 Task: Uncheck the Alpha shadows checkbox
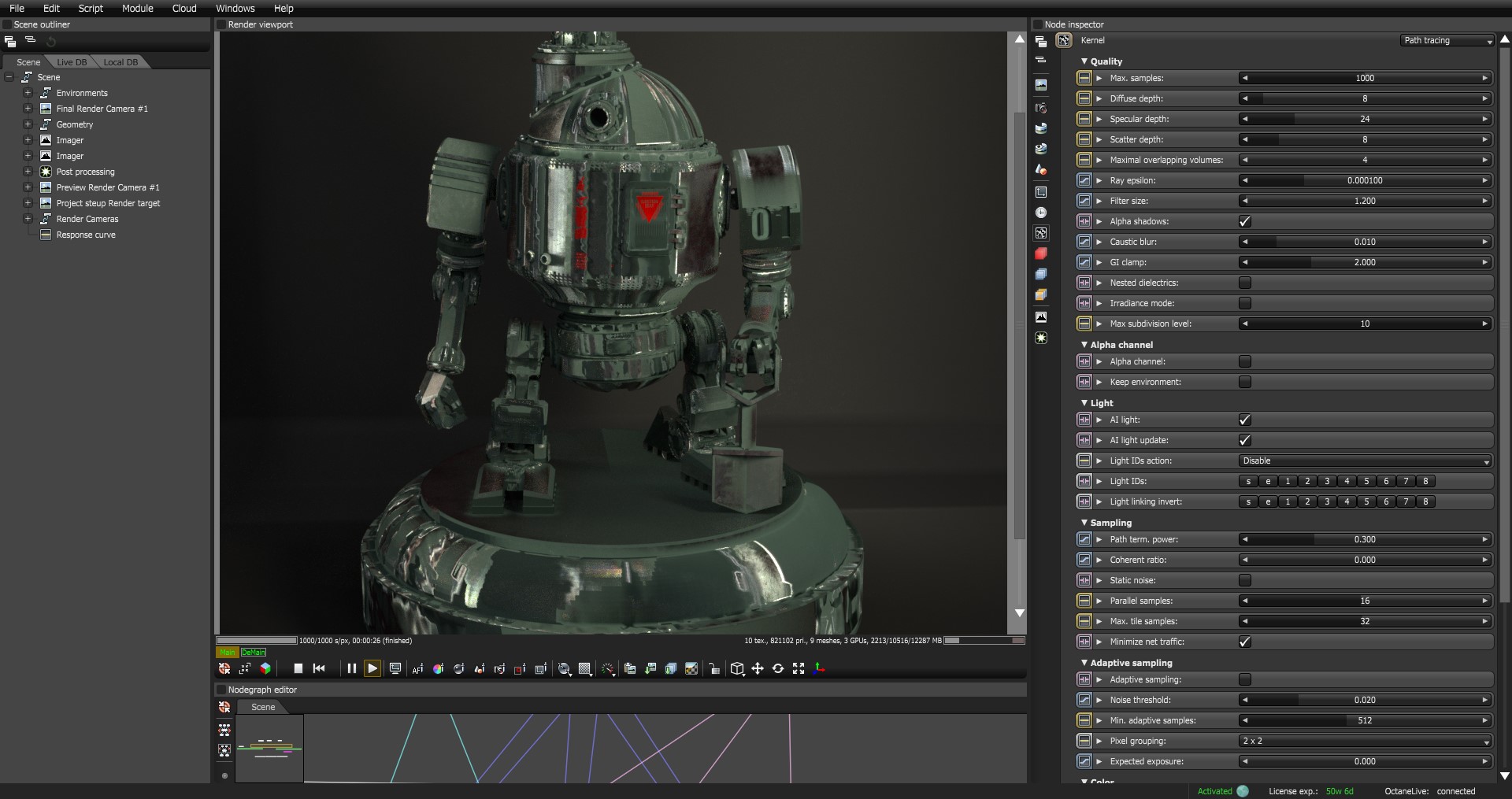[x=1244, y=221]
